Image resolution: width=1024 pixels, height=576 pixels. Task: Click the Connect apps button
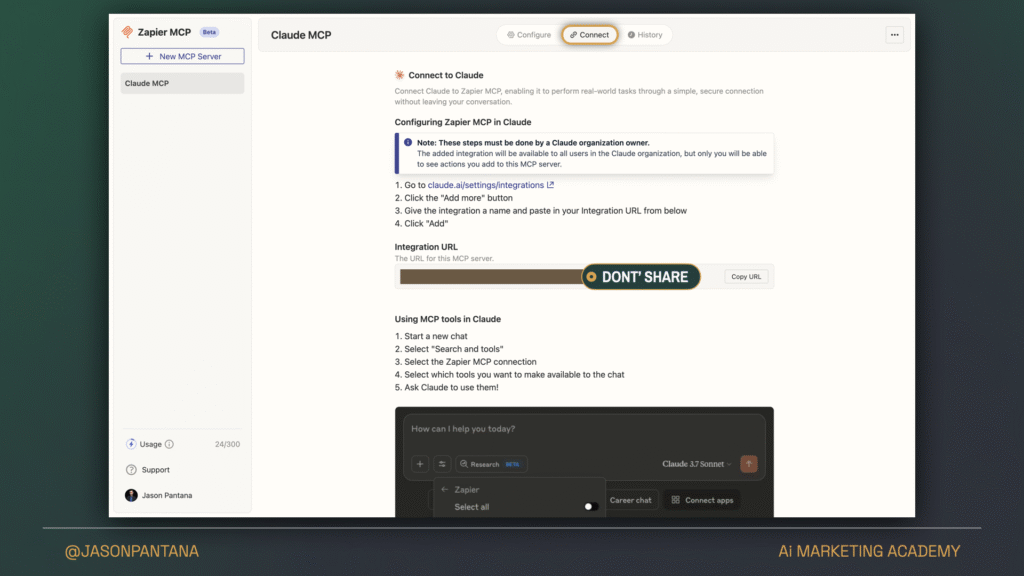pos(702,500)
